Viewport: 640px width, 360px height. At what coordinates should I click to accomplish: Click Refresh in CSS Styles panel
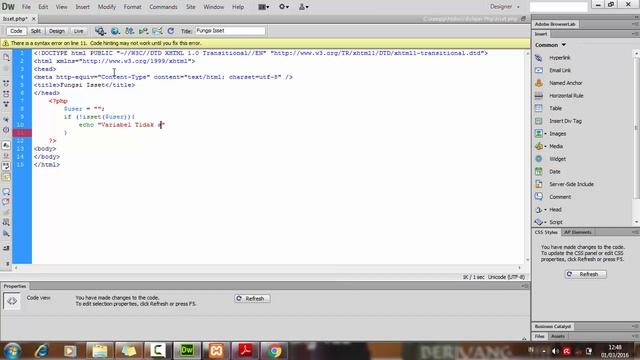click(585, 274)
